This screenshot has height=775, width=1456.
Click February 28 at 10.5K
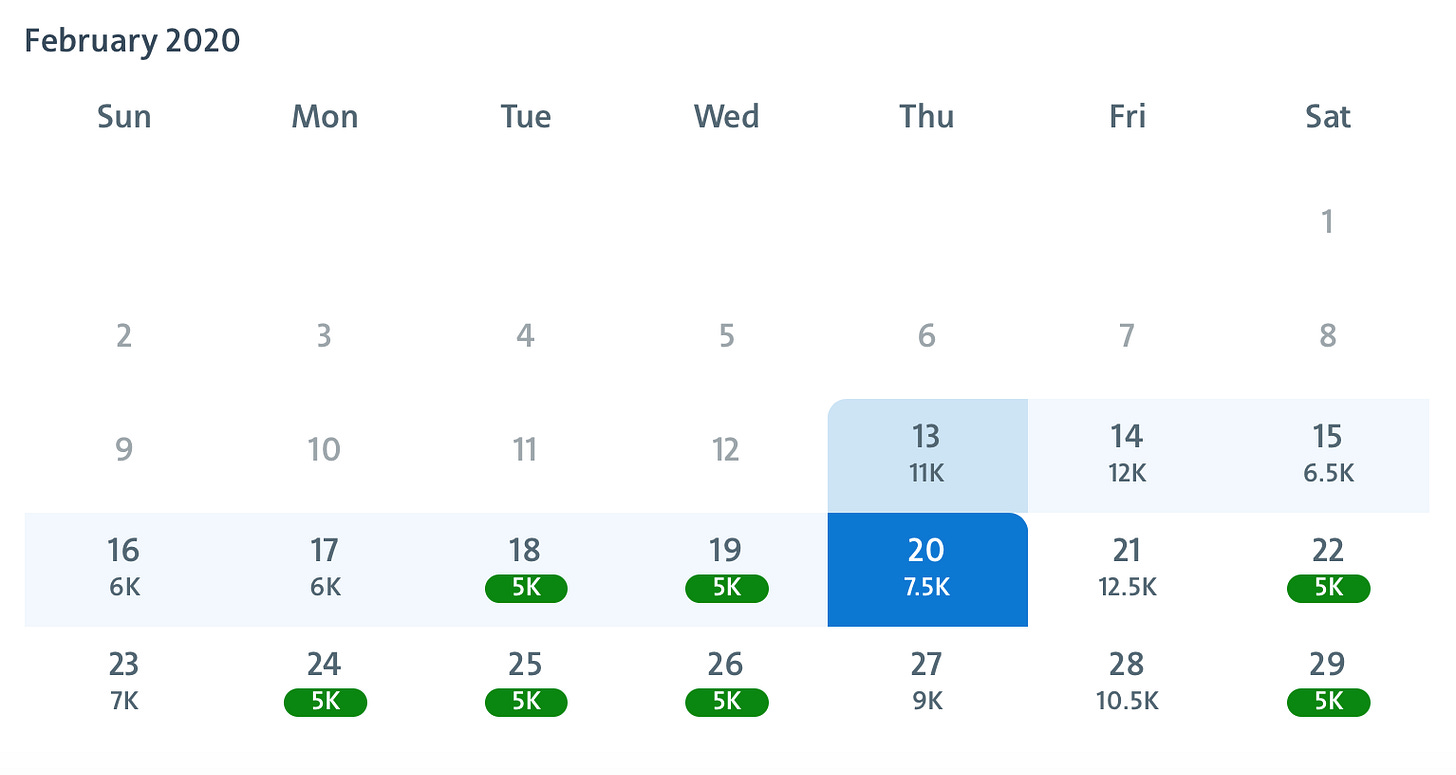click(1127, 682)
